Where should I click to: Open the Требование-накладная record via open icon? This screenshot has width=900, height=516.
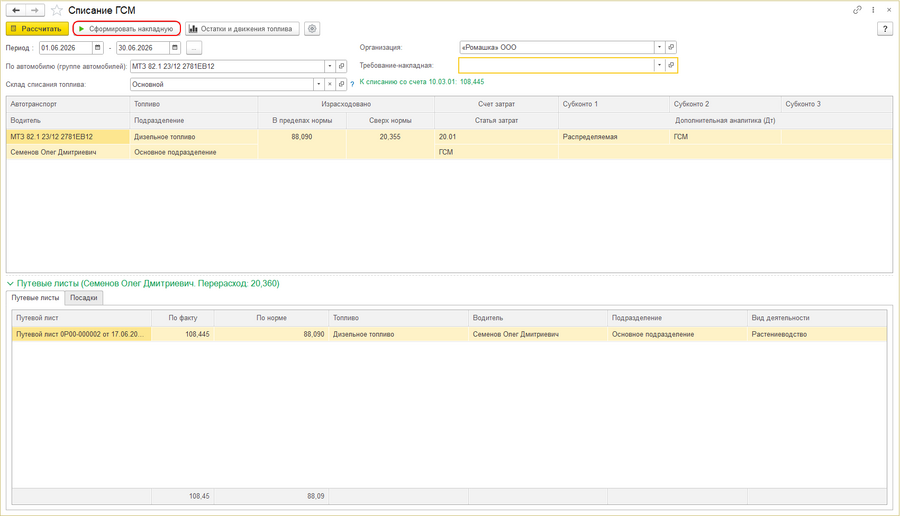671,65
